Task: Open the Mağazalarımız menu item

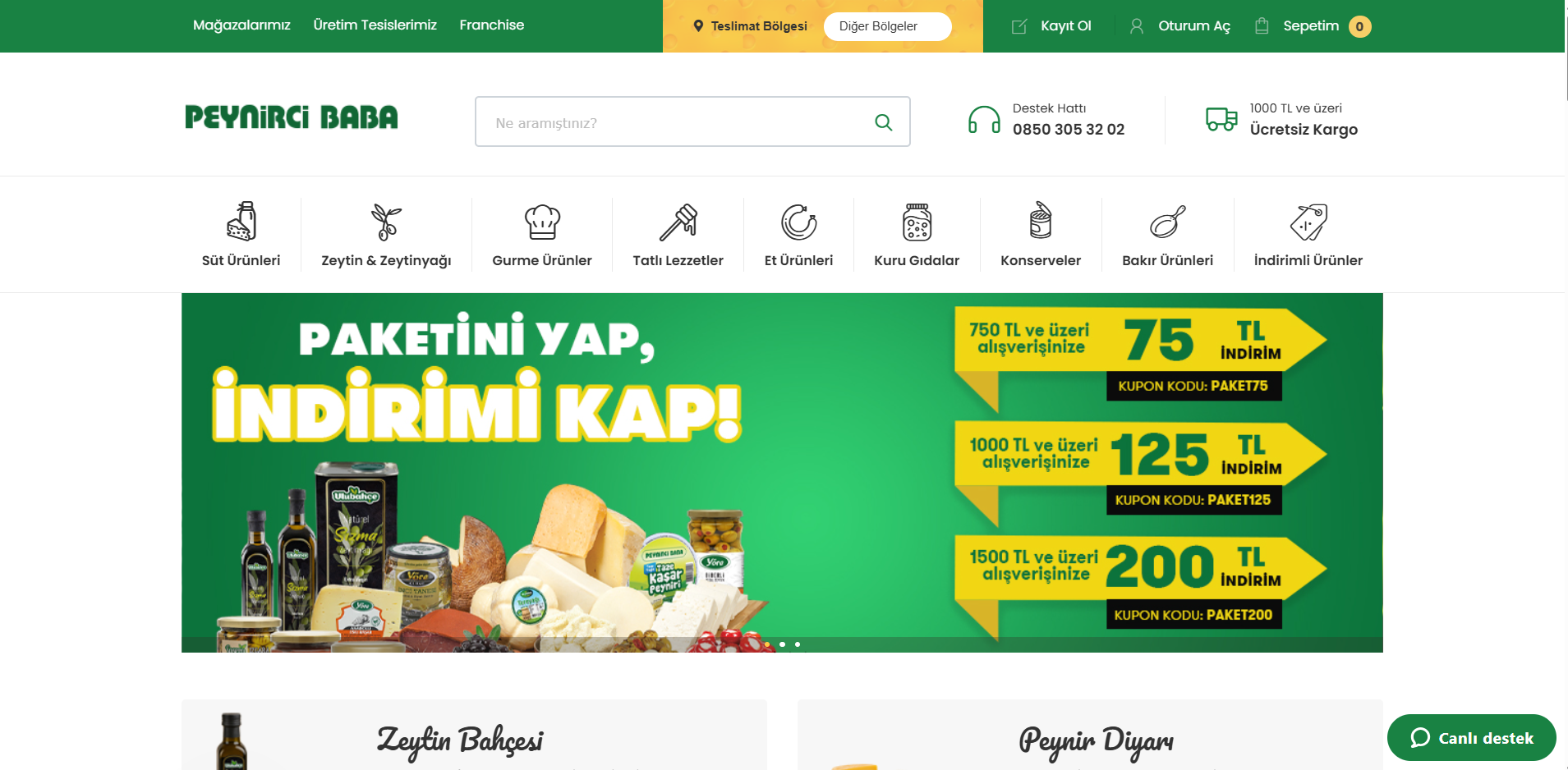Action: [x=241, y=25]
